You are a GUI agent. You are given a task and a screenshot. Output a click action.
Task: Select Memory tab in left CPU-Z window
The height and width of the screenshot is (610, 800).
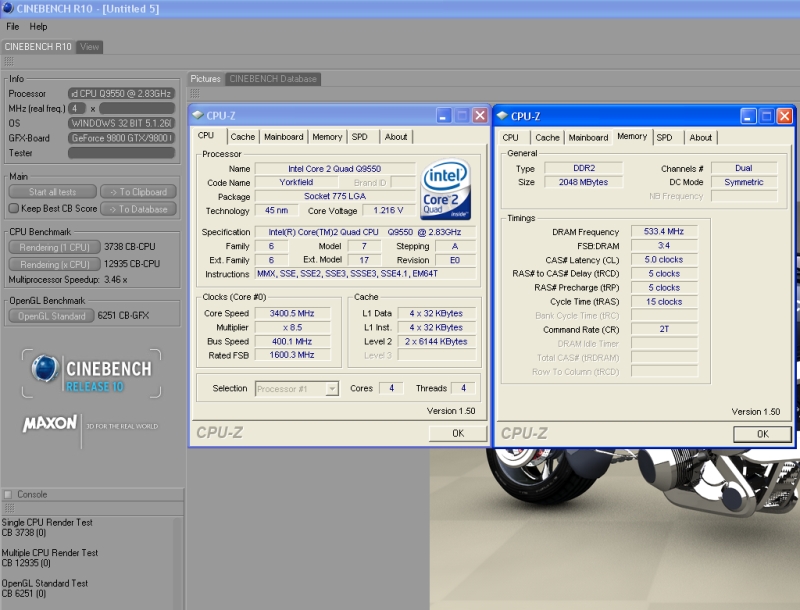tap(328, 137)
